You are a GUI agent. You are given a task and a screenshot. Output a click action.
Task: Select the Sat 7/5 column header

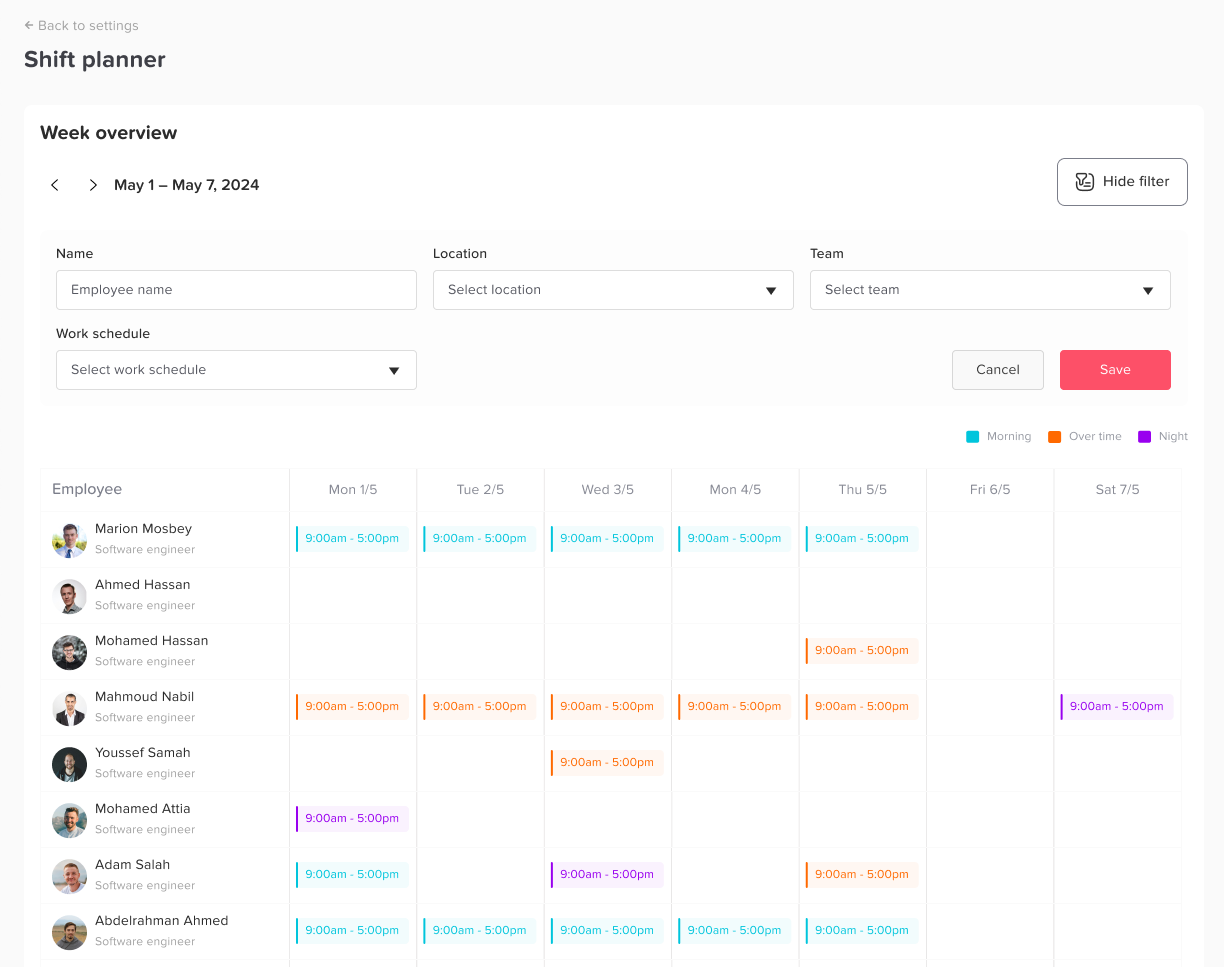point(1117,490)
